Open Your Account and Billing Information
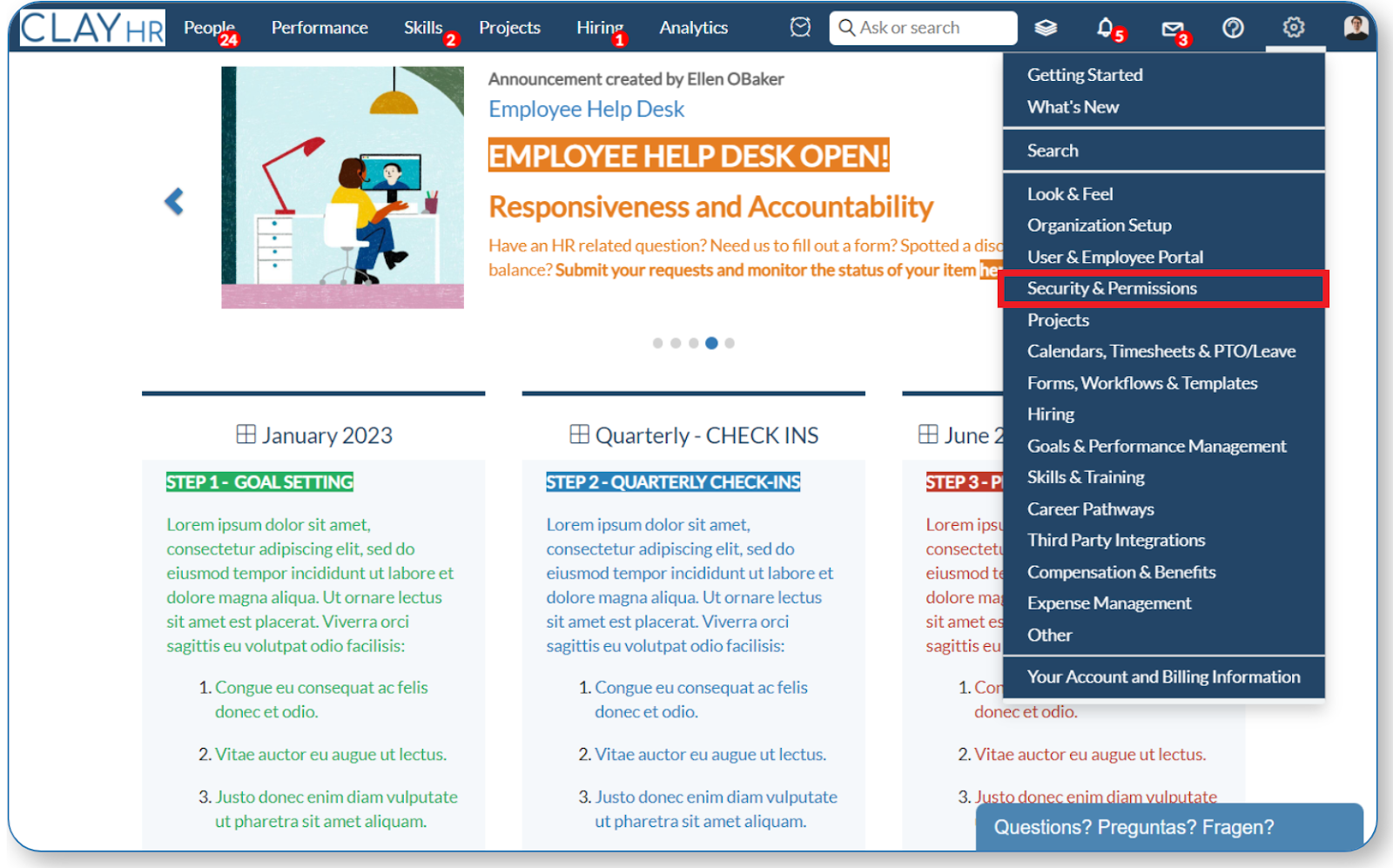Image resolution: width=1393 pixels, height=868 pixels. click(1164, 676)
